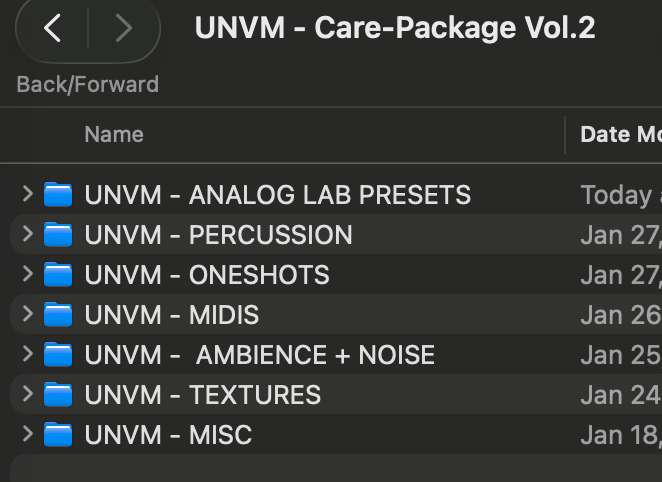Click the Forward navigation arrow
The image size is (662, 482).
(x=124, y=29)
